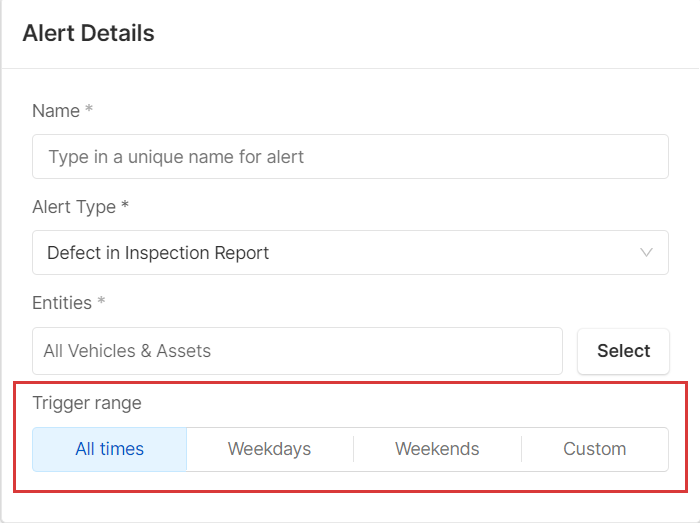The width and height of the screenshot is (700, 523).
Task: Click the Alert Type label
Action: point(74,207)
